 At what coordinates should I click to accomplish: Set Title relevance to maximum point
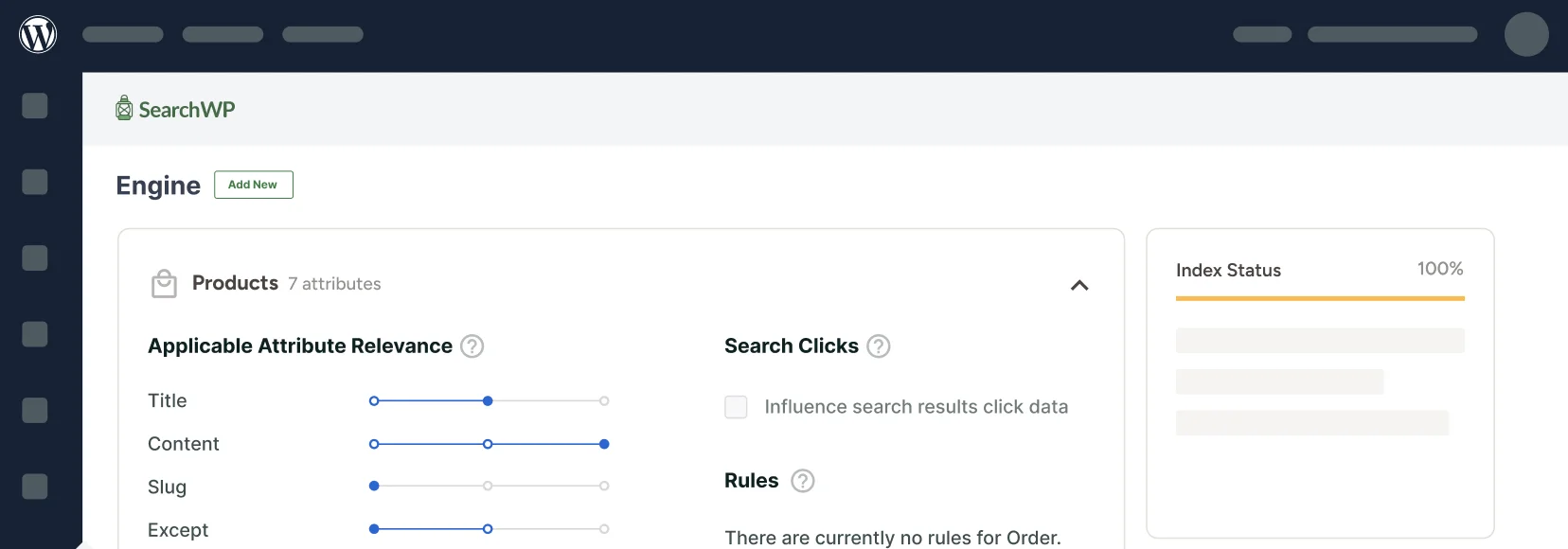click(x=604, y=401)
